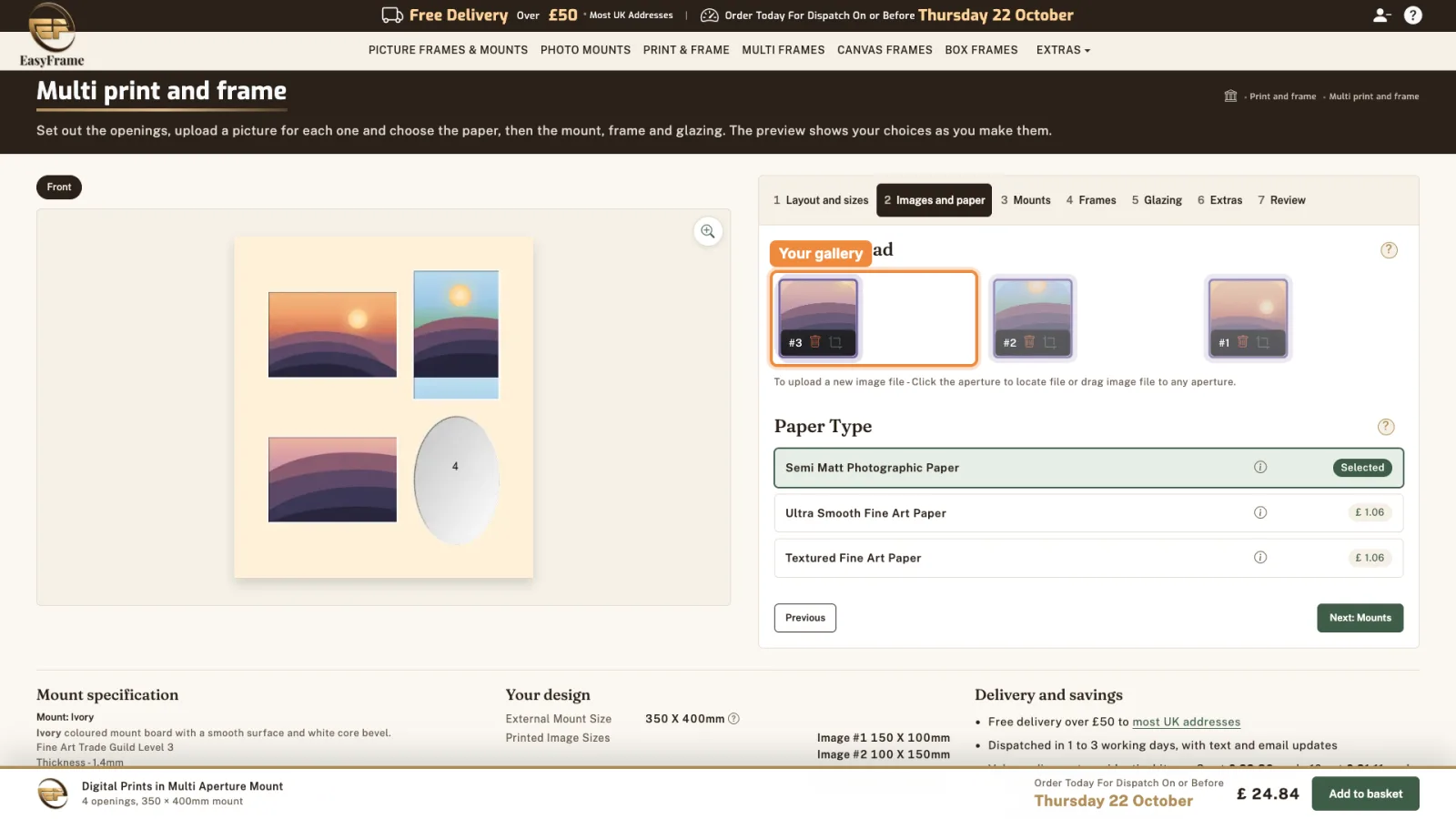
Task: Choose Ultra Smooth Fine Art Paper
Action: coord(1088,513)
